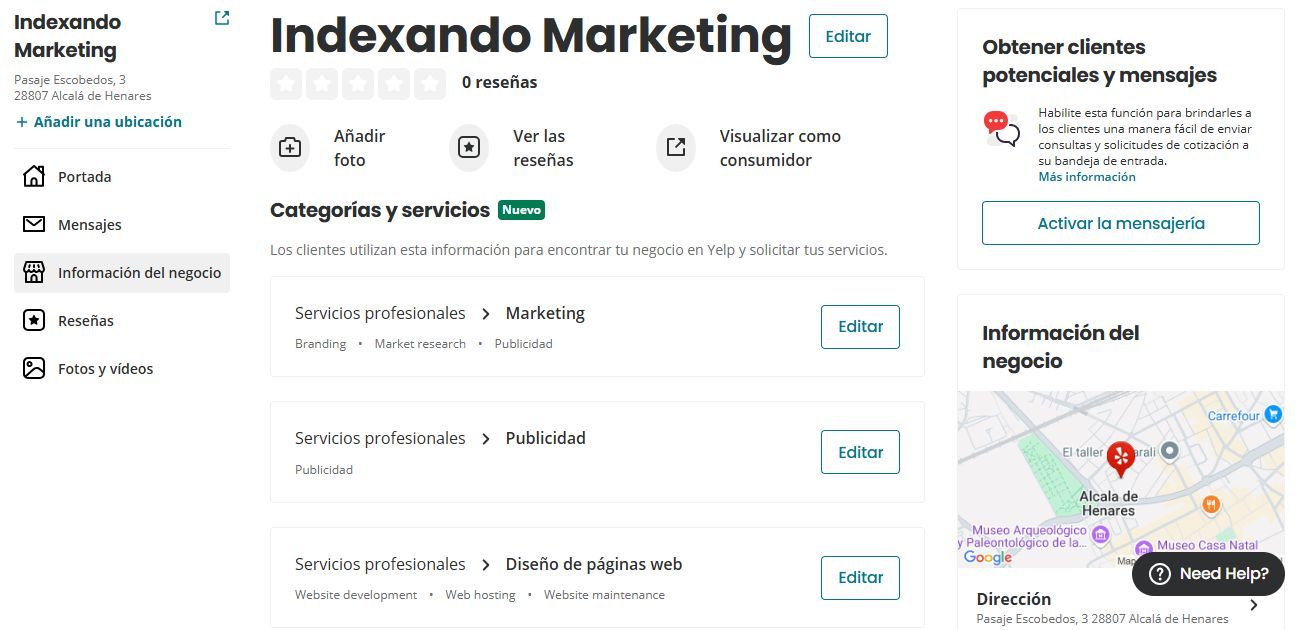
Task: Expand the Dirección row chevron
Action: (1254, 605)
